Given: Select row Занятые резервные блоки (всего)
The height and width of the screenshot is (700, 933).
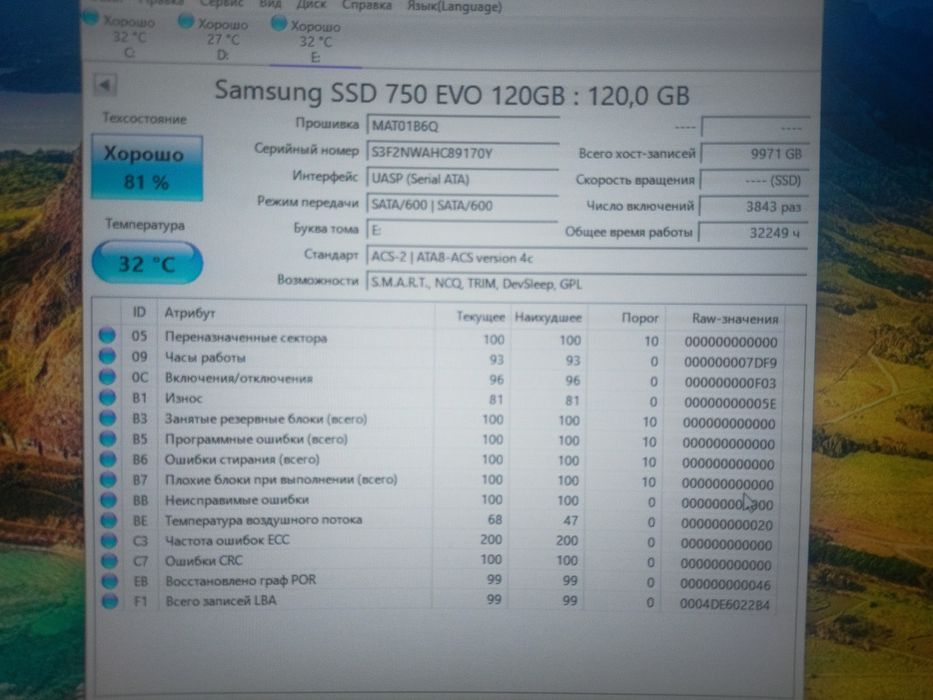Looking at the screenshot, I should pyautogui.click(x=439, y=420).
